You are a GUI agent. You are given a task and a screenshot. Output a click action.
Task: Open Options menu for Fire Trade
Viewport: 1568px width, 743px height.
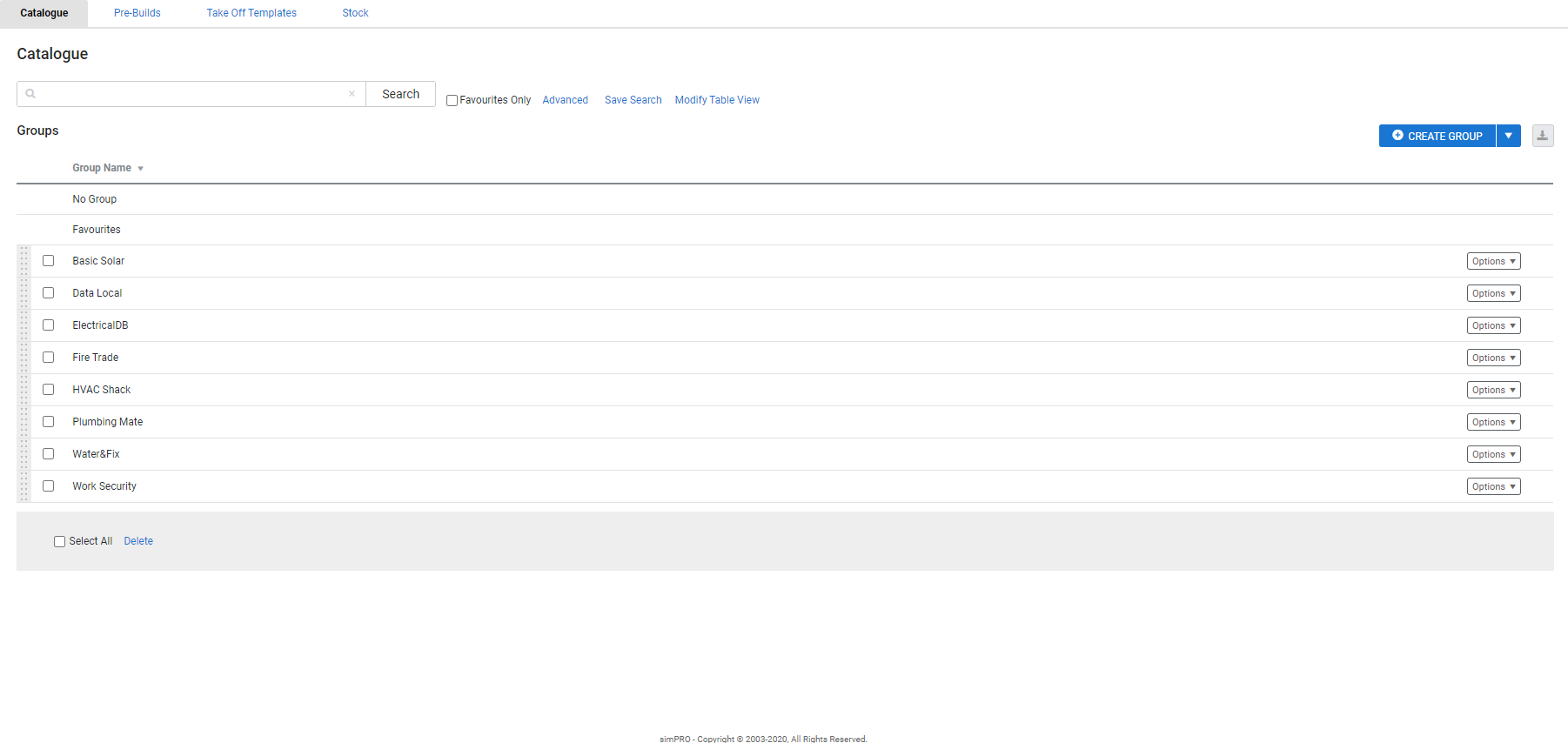(1493, 358)
